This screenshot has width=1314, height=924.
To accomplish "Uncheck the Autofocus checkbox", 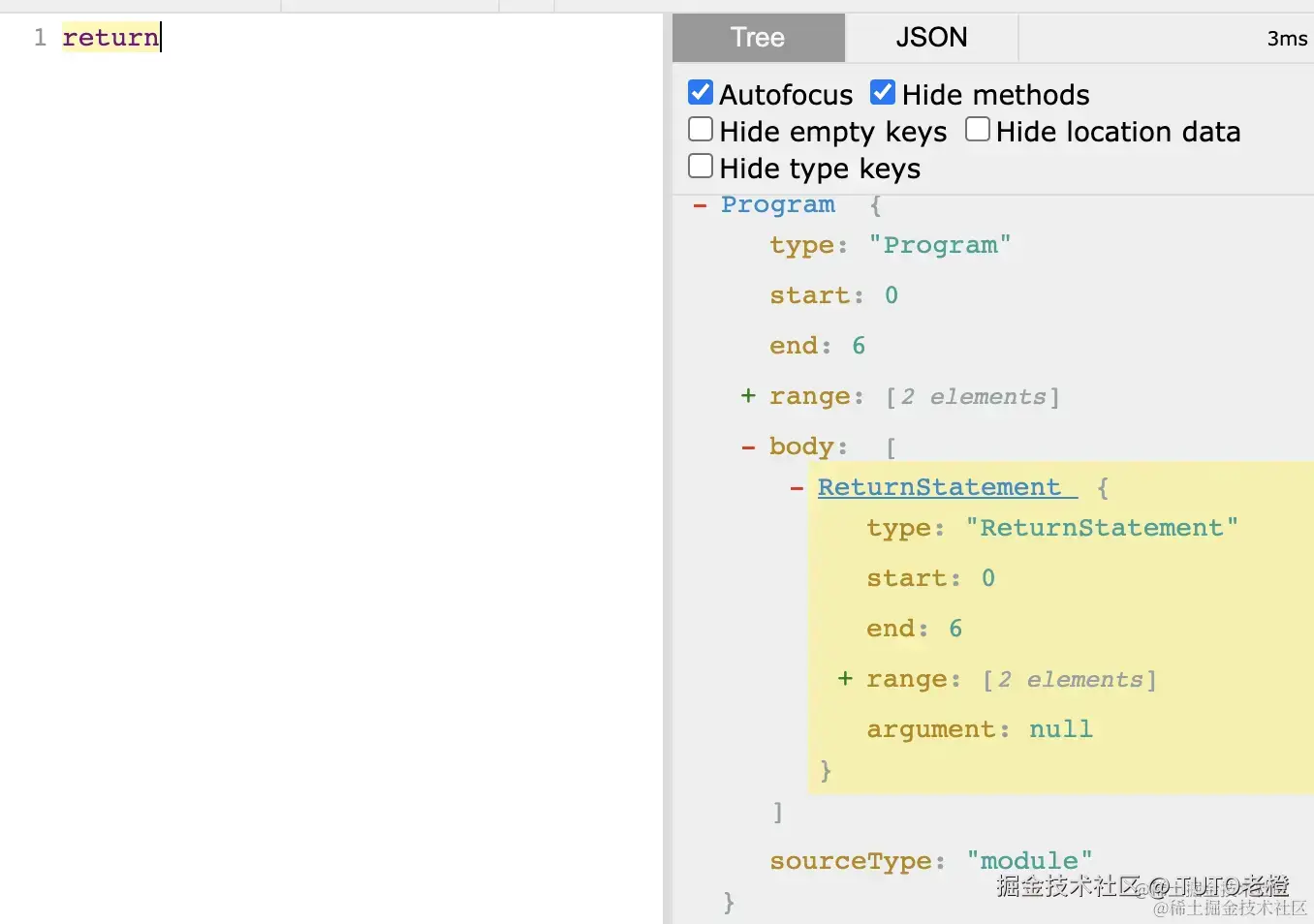I will click(701, 93).
